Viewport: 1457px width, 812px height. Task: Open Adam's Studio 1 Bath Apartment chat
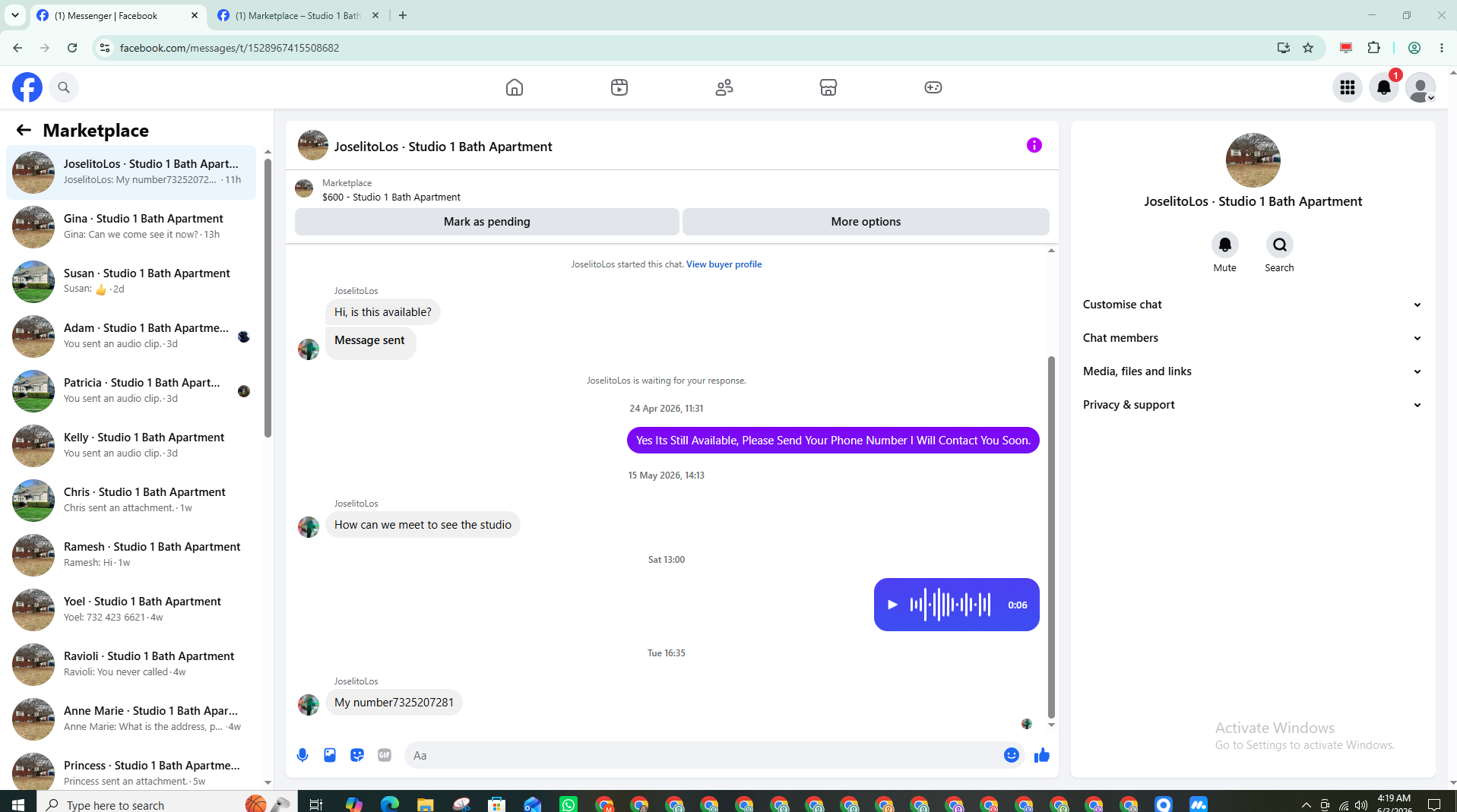[x=131, y=336]
